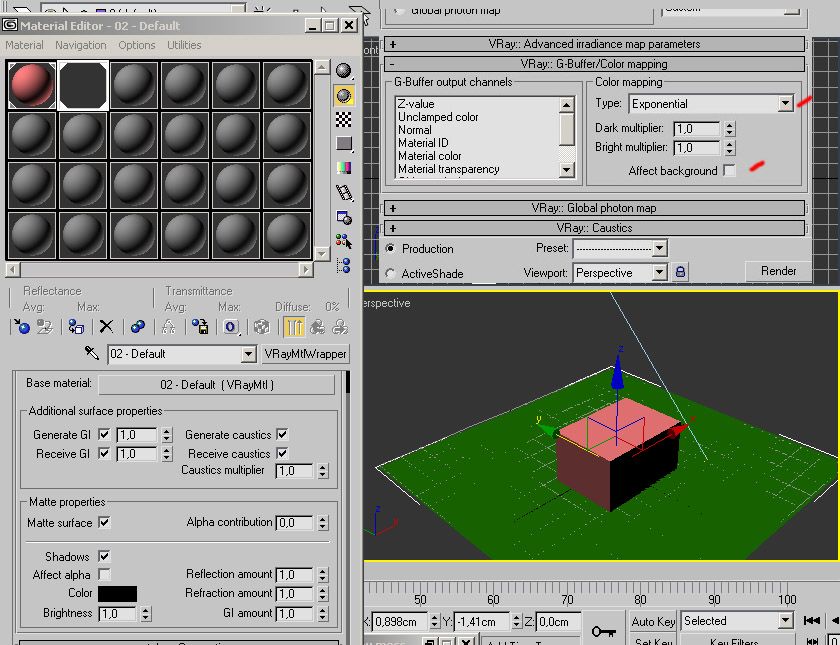
Task: Select Material ID in G-Buffer channels list
Action: (x=423, y=143)
